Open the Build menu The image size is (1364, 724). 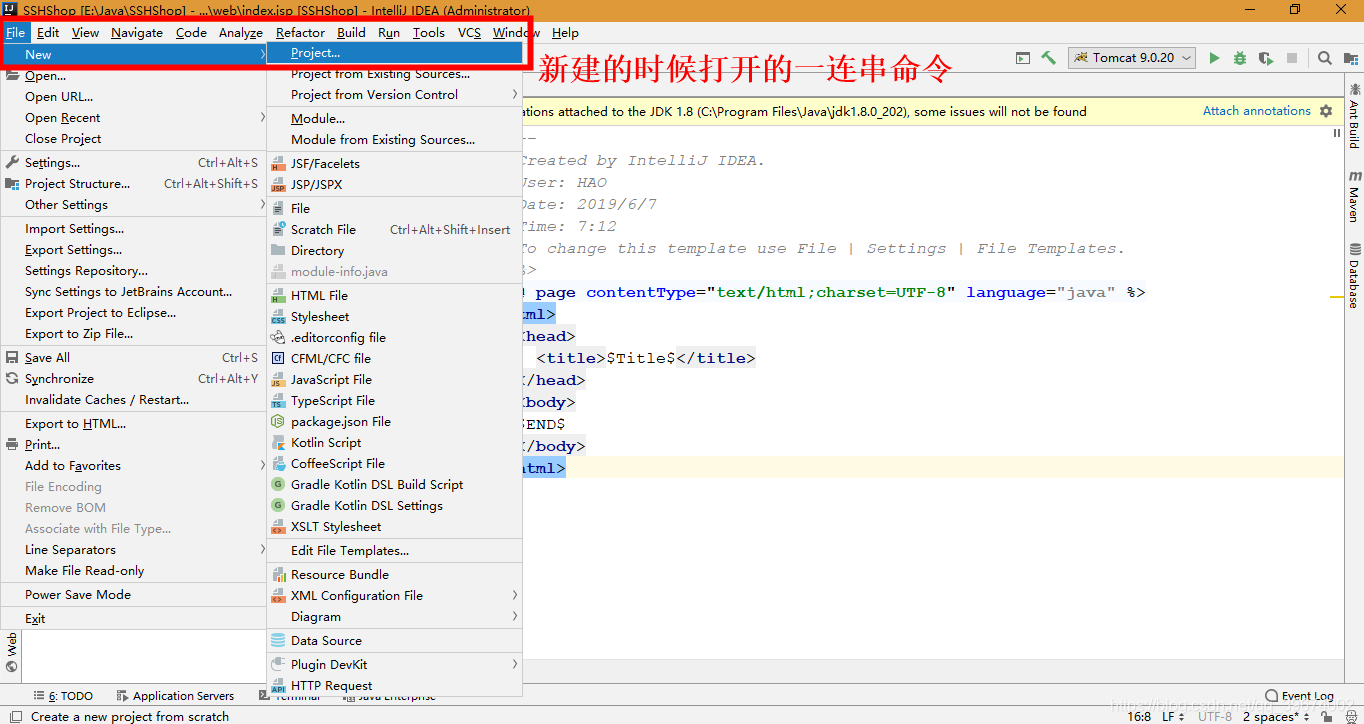351,32
